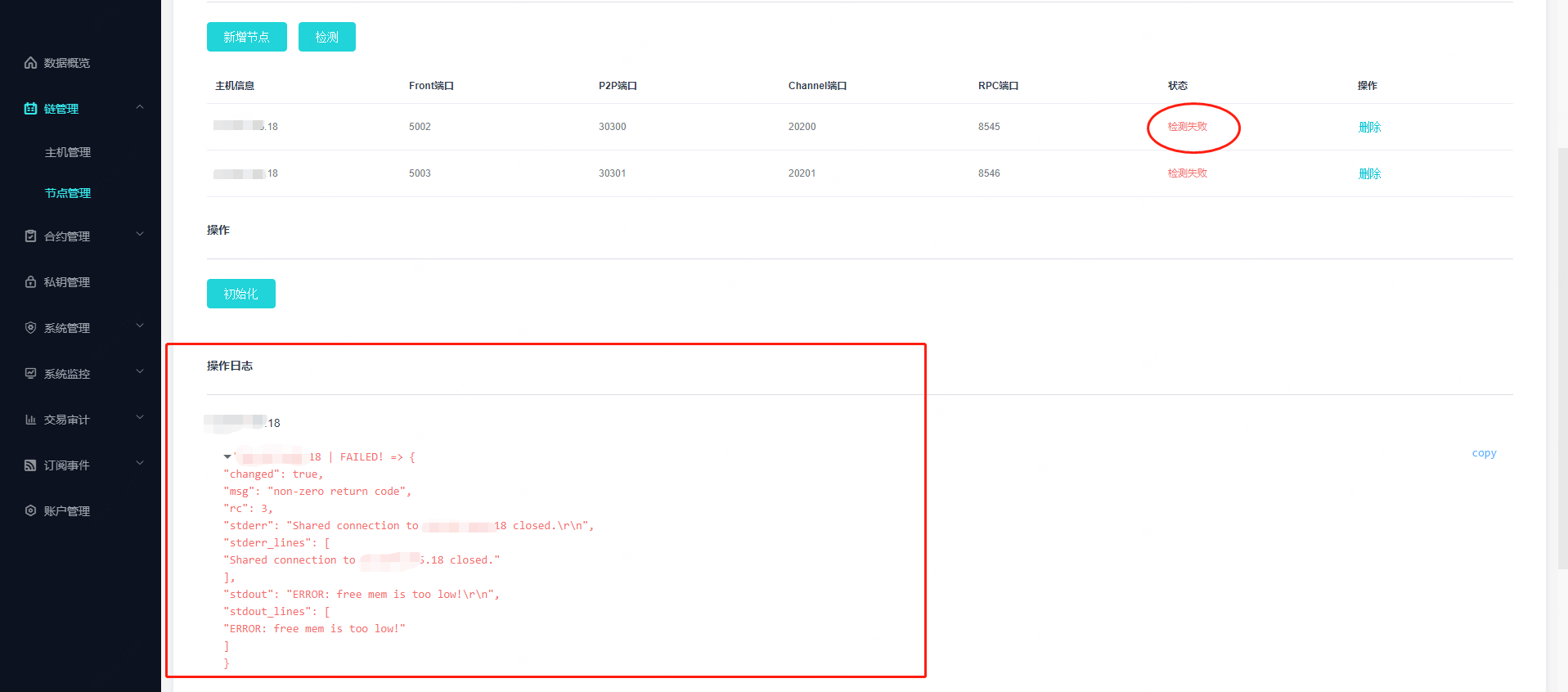The image size is (1568, 692).
Task: Click Front port value 5002
Action: click(x=420, y=127)
